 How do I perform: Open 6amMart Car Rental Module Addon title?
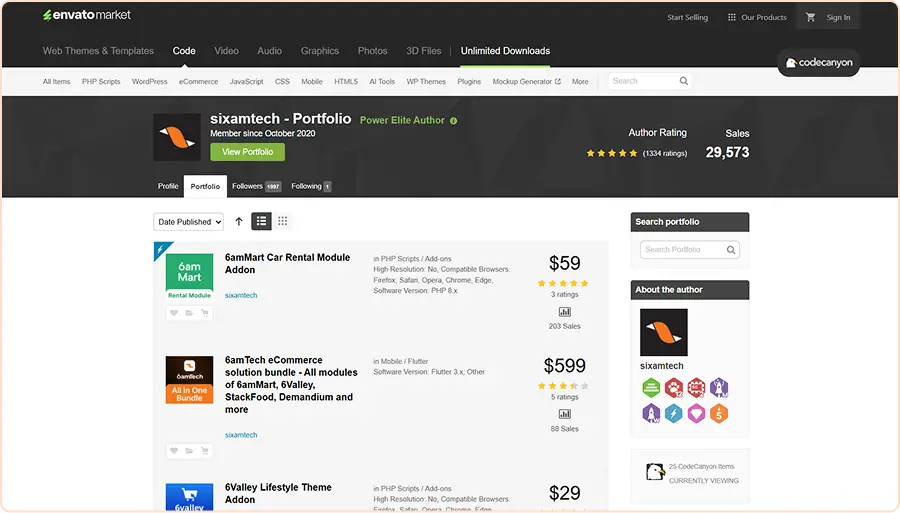[287, 263]
